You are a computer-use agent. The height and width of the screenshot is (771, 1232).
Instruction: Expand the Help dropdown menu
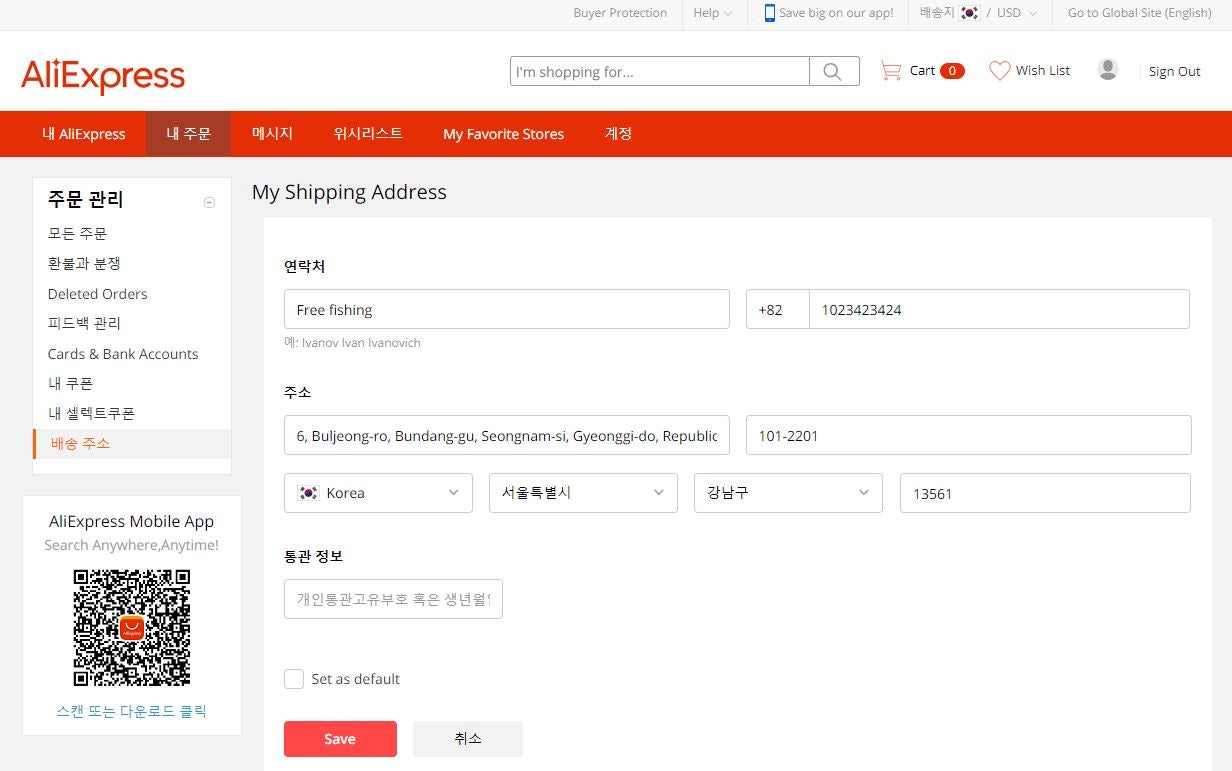pyautogui.click(x=713, y=13)
